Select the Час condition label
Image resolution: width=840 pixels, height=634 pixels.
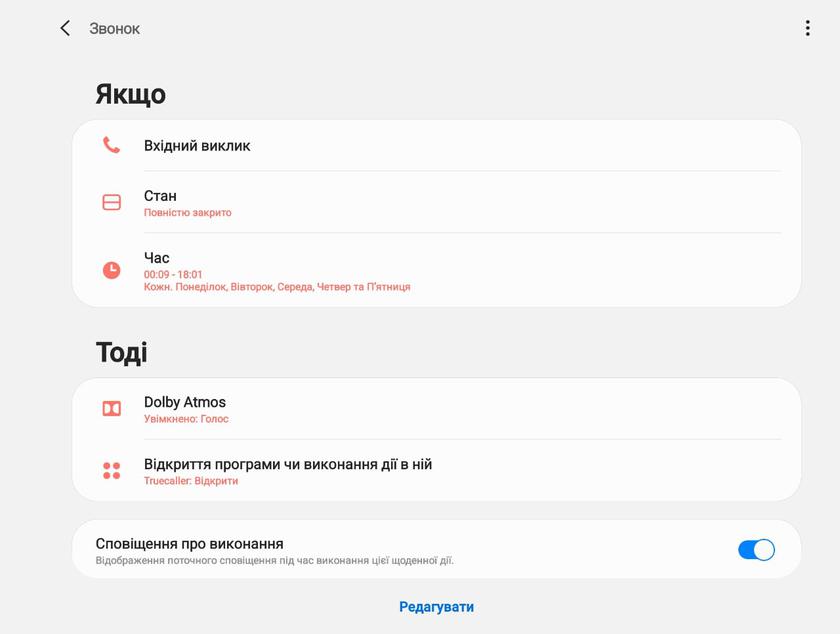pyautogui.click(x=157, y=258)
